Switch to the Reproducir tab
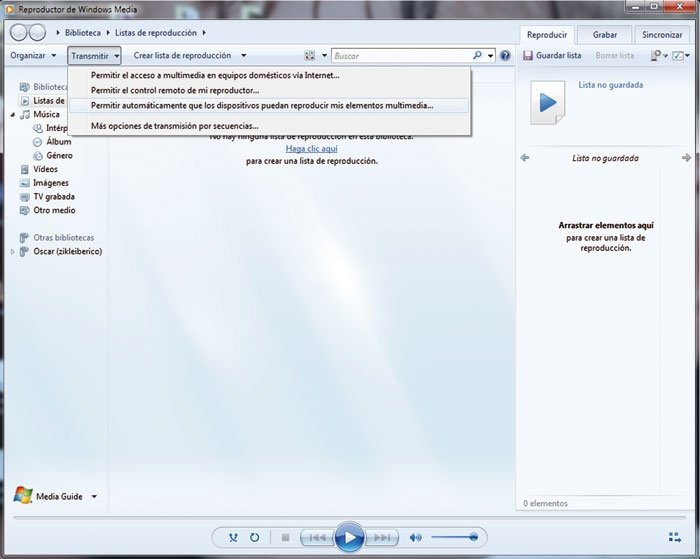This screenshot has height=559, width=700. 547,34
